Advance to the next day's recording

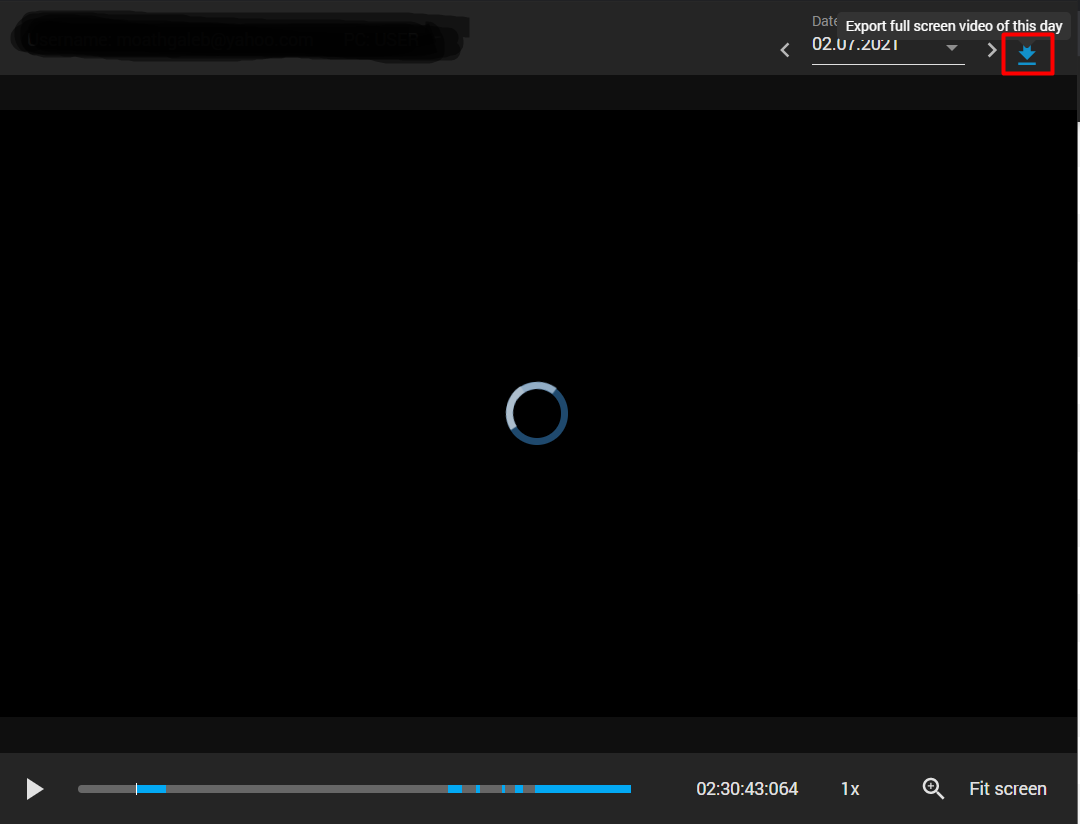pyautogui.click(x=991, y=49)
